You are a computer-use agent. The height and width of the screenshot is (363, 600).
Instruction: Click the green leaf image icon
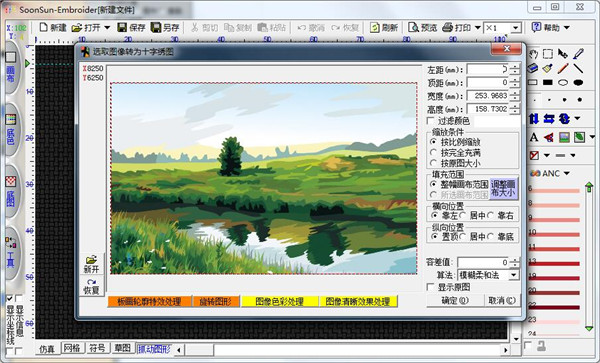579,137
